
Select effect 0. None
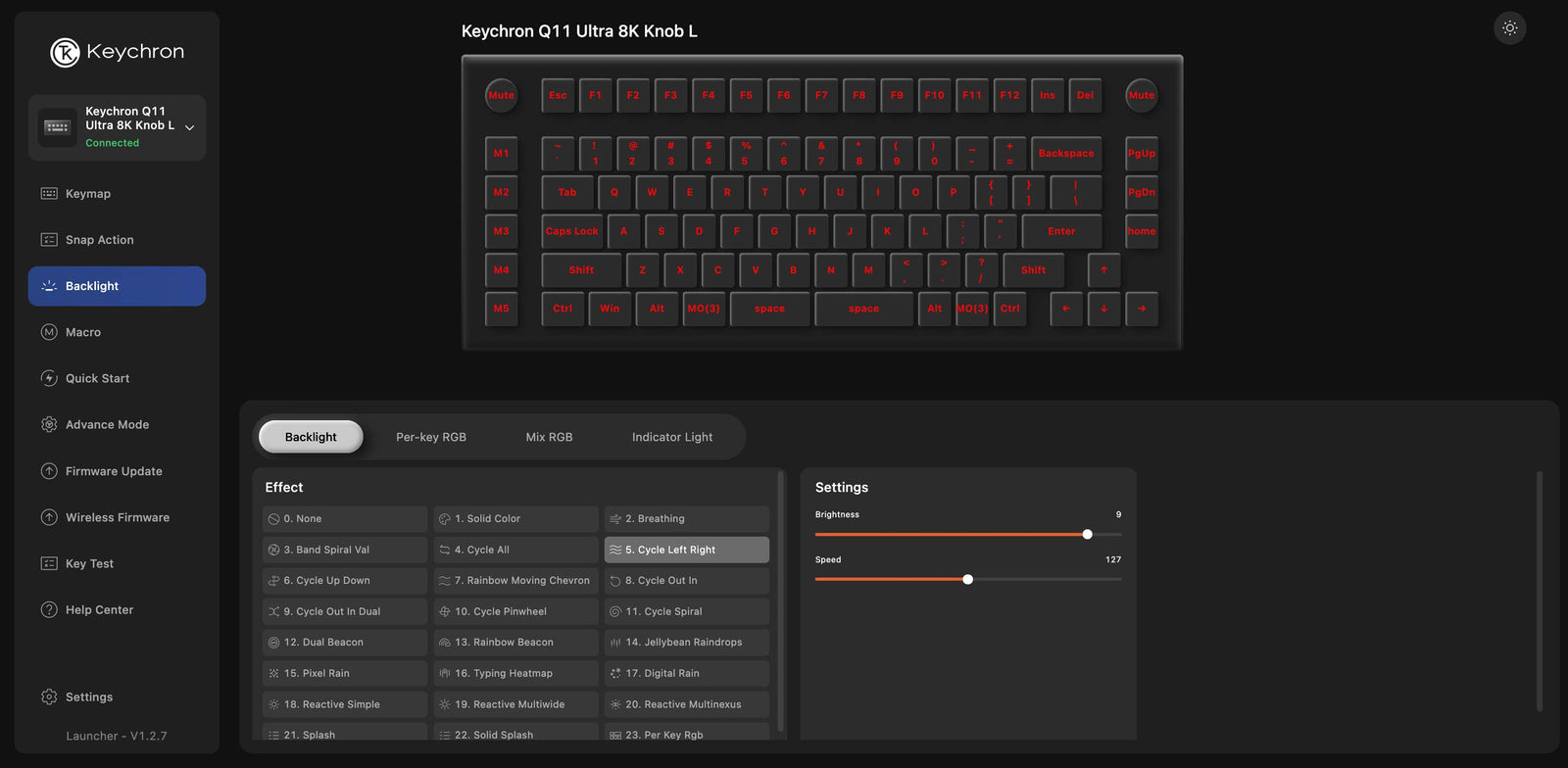(x=345, y=519)
